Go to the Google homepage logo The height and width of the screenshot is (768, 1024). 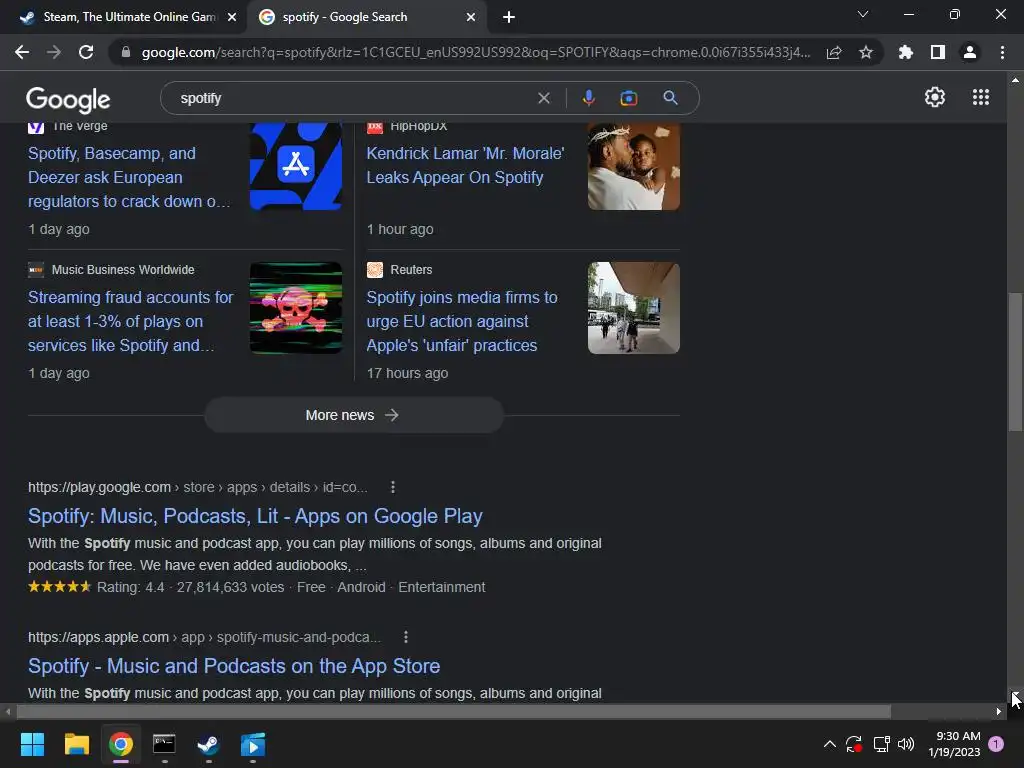(68, 99)
